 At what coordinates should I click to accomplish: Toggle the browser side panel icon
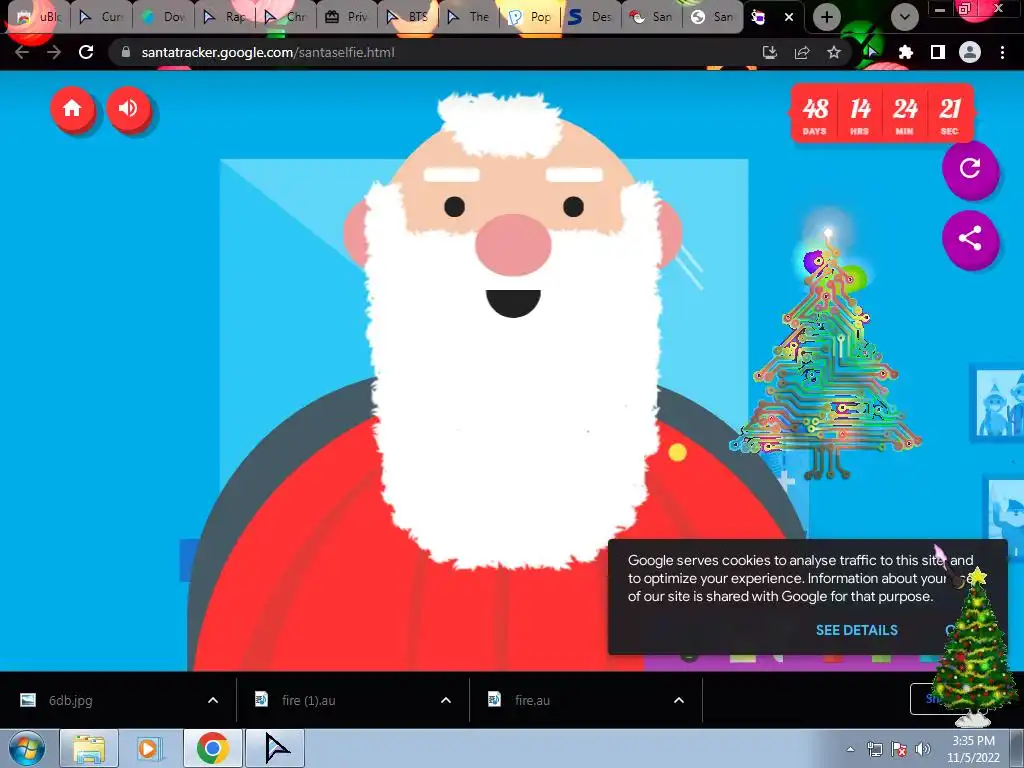pos(938,52)
